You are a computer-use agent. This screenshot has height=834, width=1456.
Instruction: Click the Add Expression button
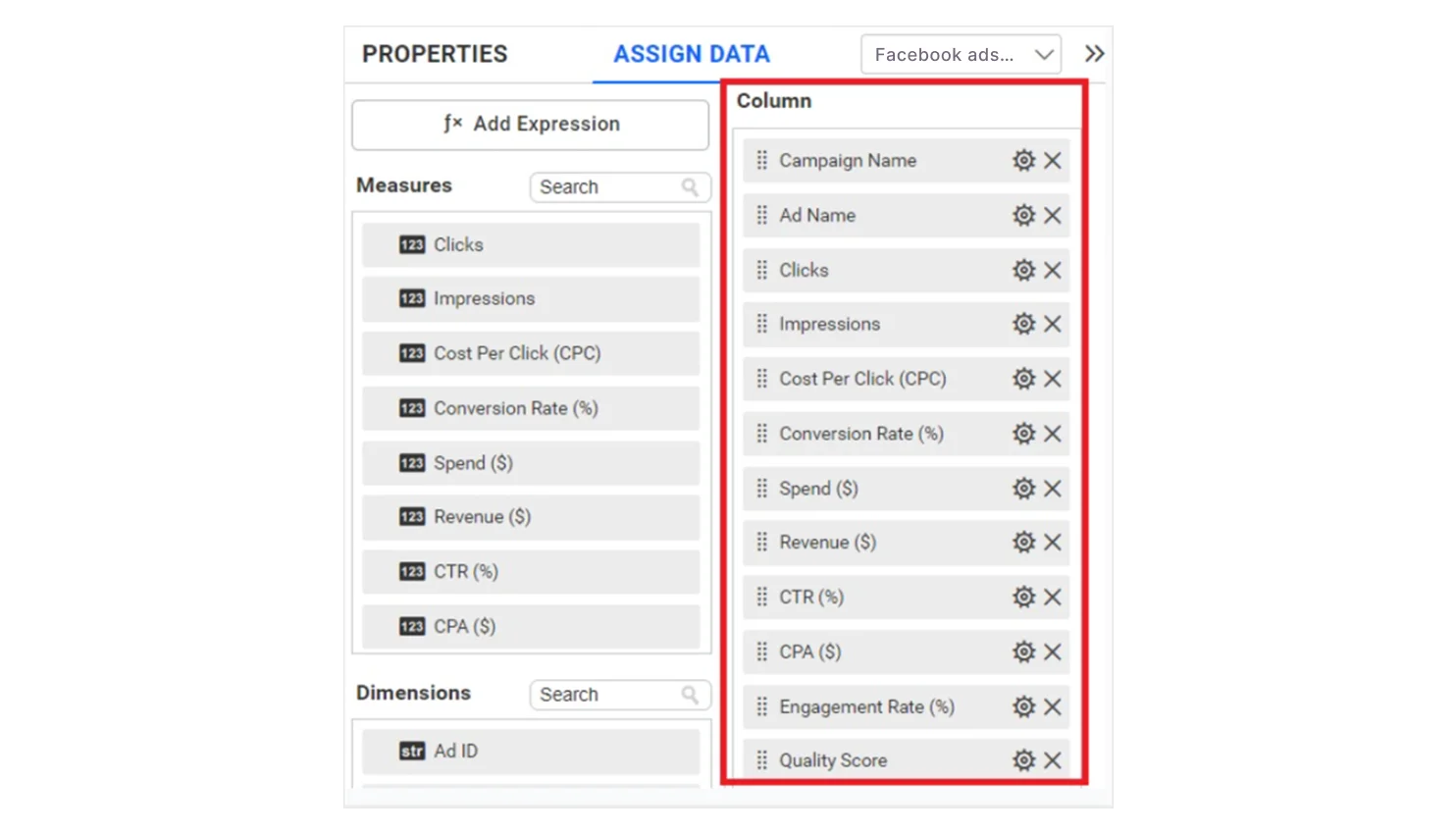click(530, 124)
